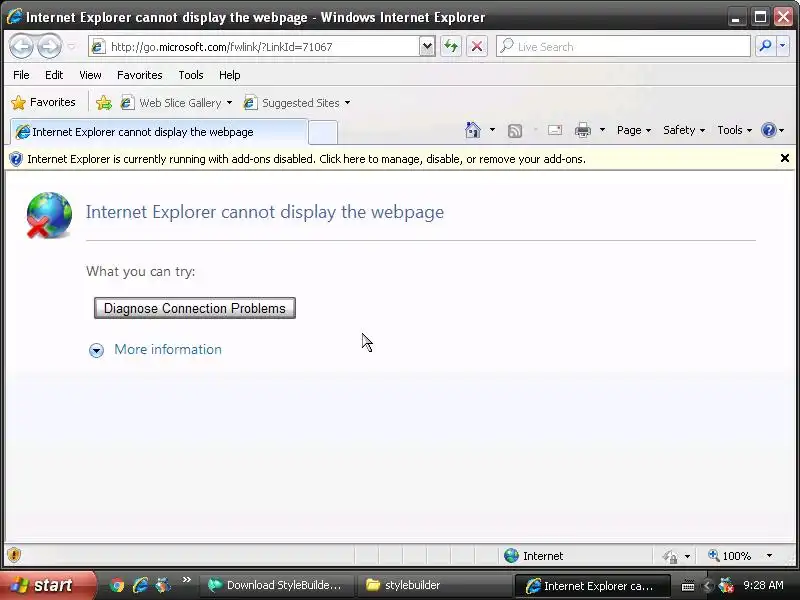
Task: Open the blue Help question mark icon
Action: 772,130
